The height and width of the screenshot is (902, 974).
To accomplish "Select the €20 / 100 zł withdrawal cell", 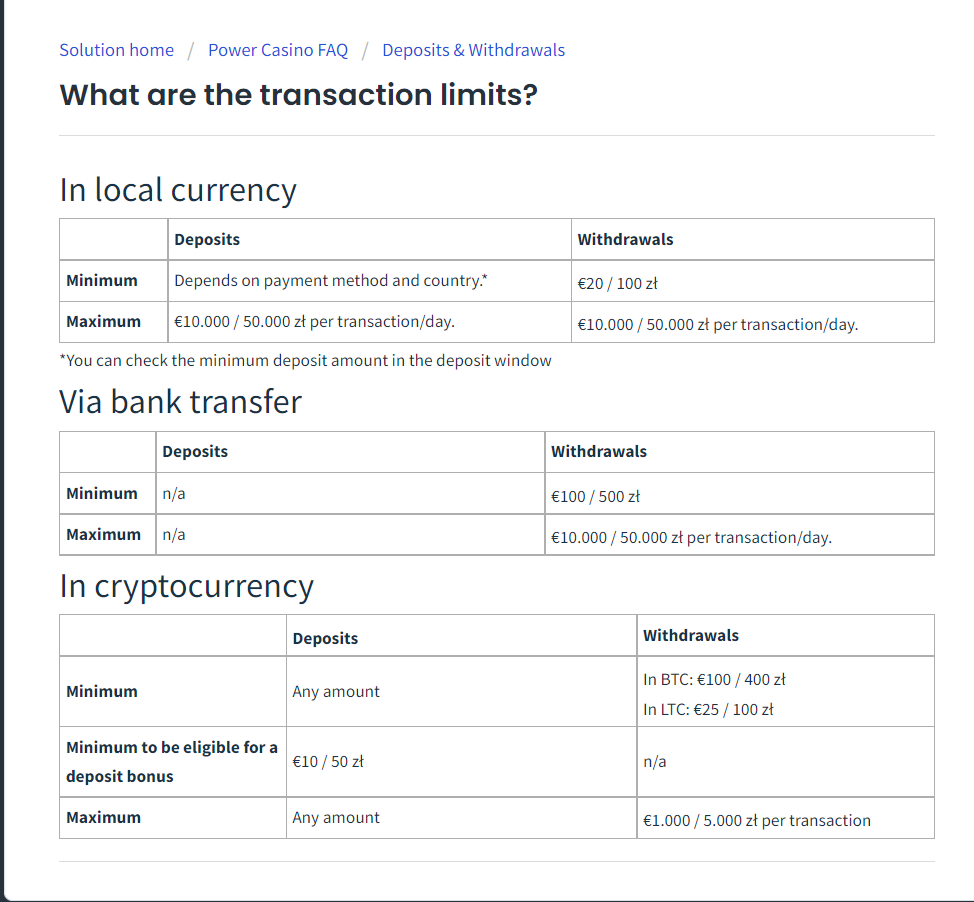I will pos(617,283).
